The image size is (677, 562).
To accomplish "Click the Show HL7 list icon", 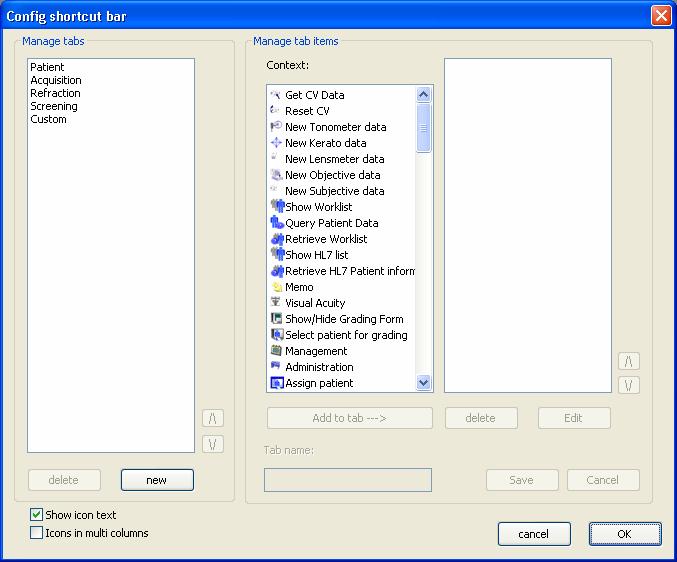I will point(277,254).
